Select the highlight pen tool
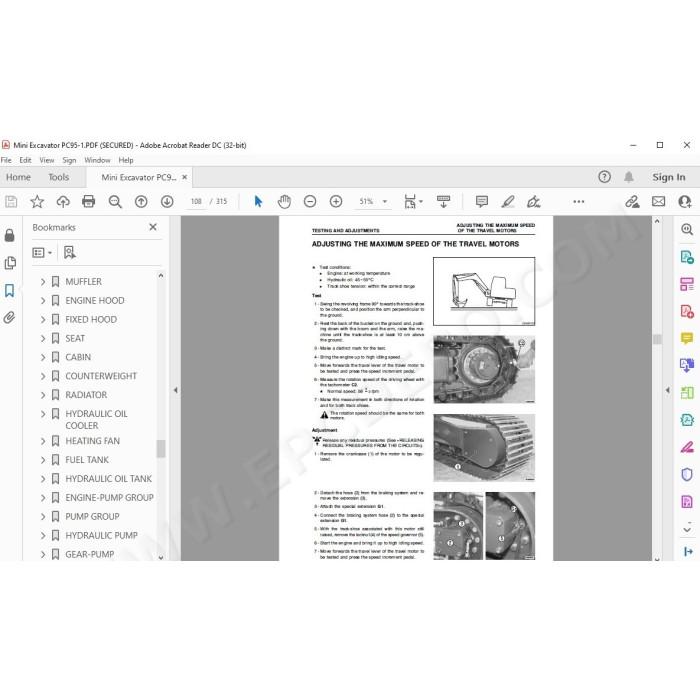Screen dimensions: 700x700 coord(508,202)
